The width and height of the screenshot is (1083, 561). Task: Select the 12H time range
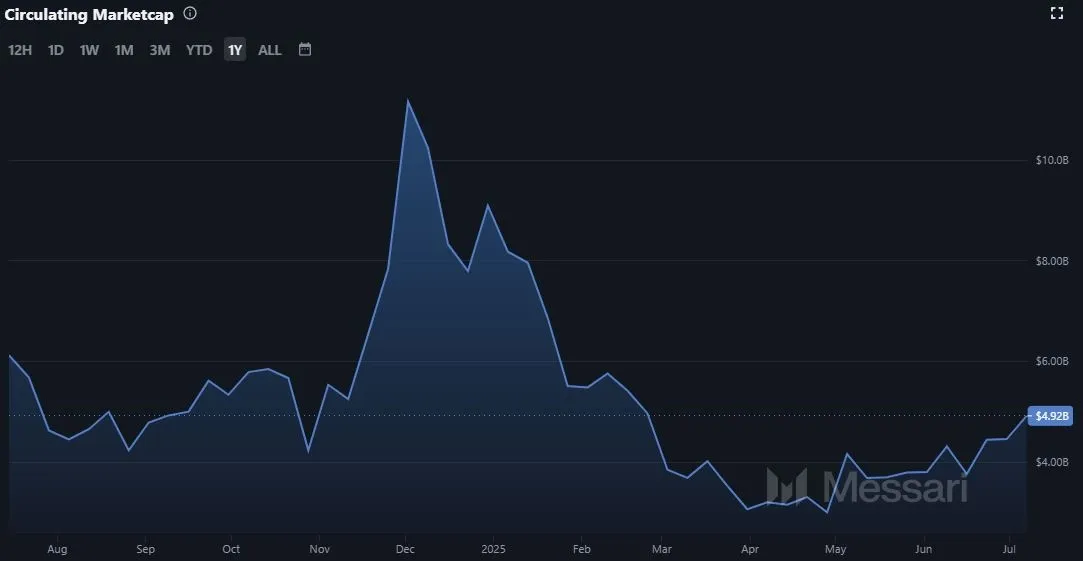click(x=20, y=50)
